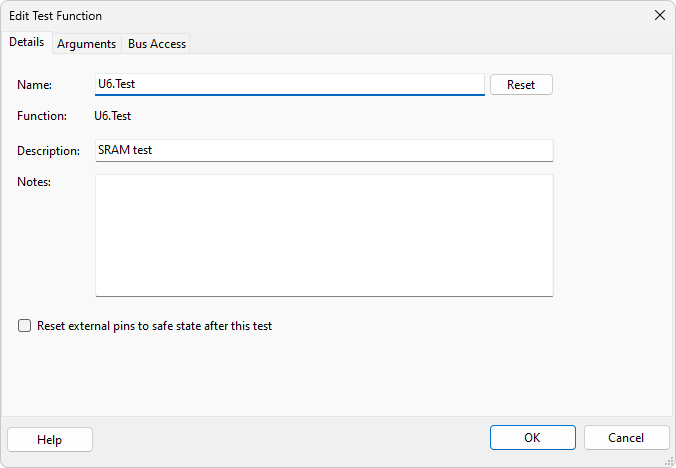Viewport: 676px width, 468px height.
Task: Click the 'Name:' field label
Action: tap(34, 86)
